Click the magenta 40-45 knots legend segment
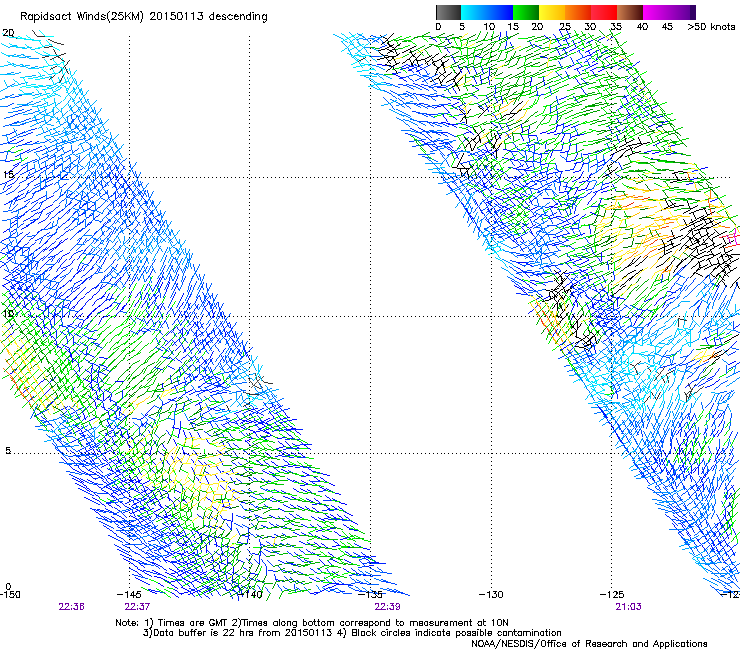Viewport: 740px width, 650px height. coord(656,12)
